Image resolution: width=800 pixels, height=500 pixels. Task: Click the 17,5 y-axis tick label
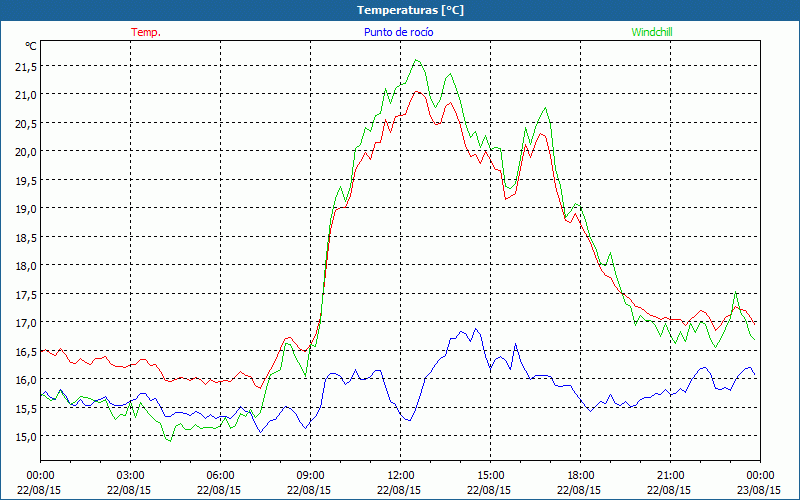click(25, 295)
